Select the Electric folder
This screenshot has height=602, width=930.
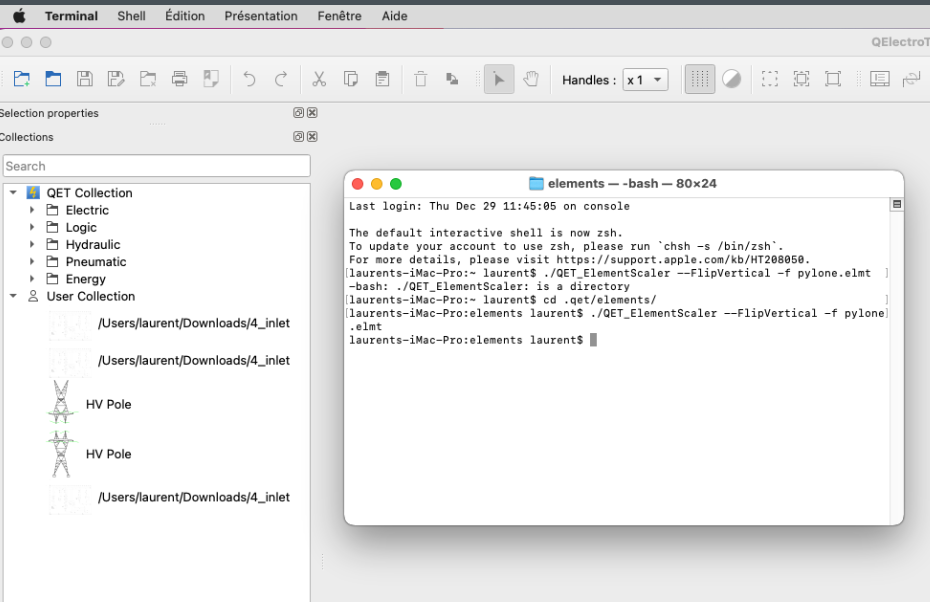(87, 210)
